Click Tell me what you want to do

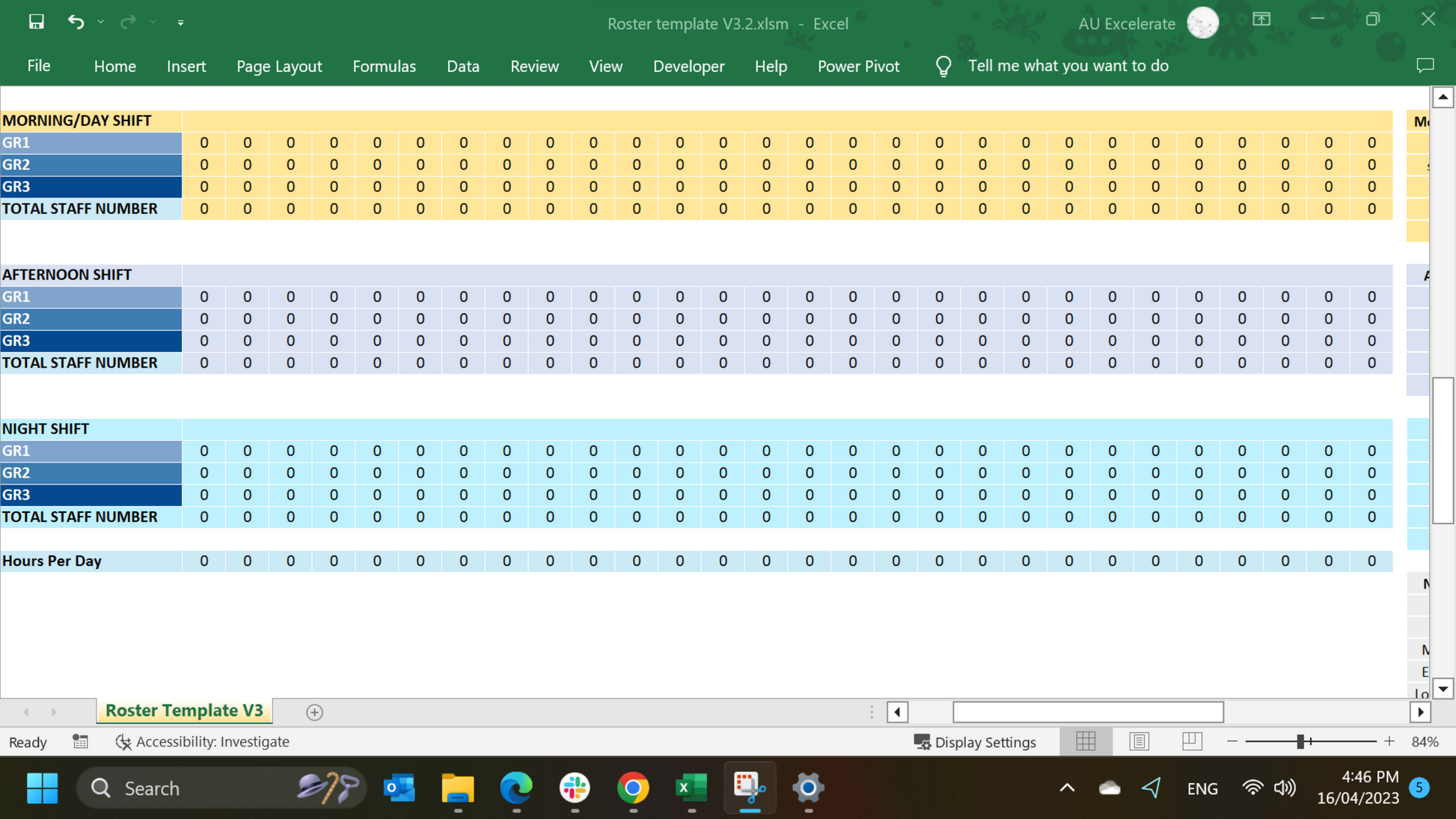pos(1068,66)
